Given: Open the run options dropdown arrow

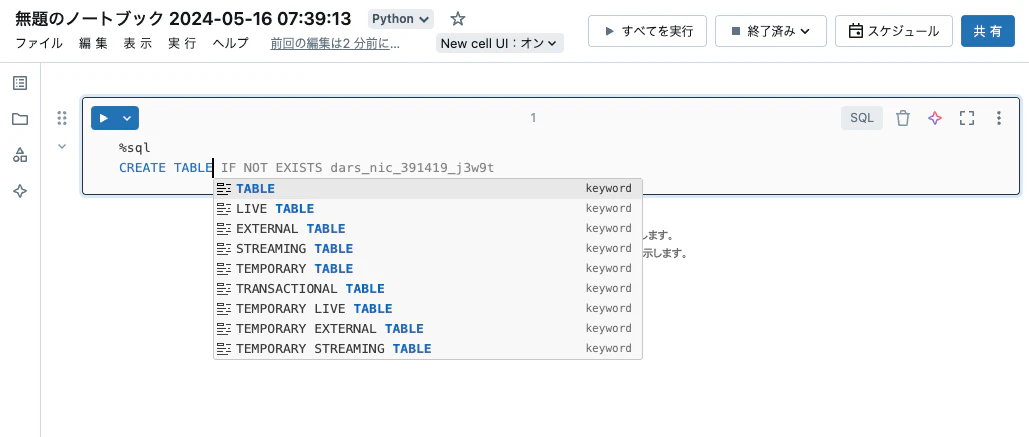Looking at the screenshot, I should [127, 118].
